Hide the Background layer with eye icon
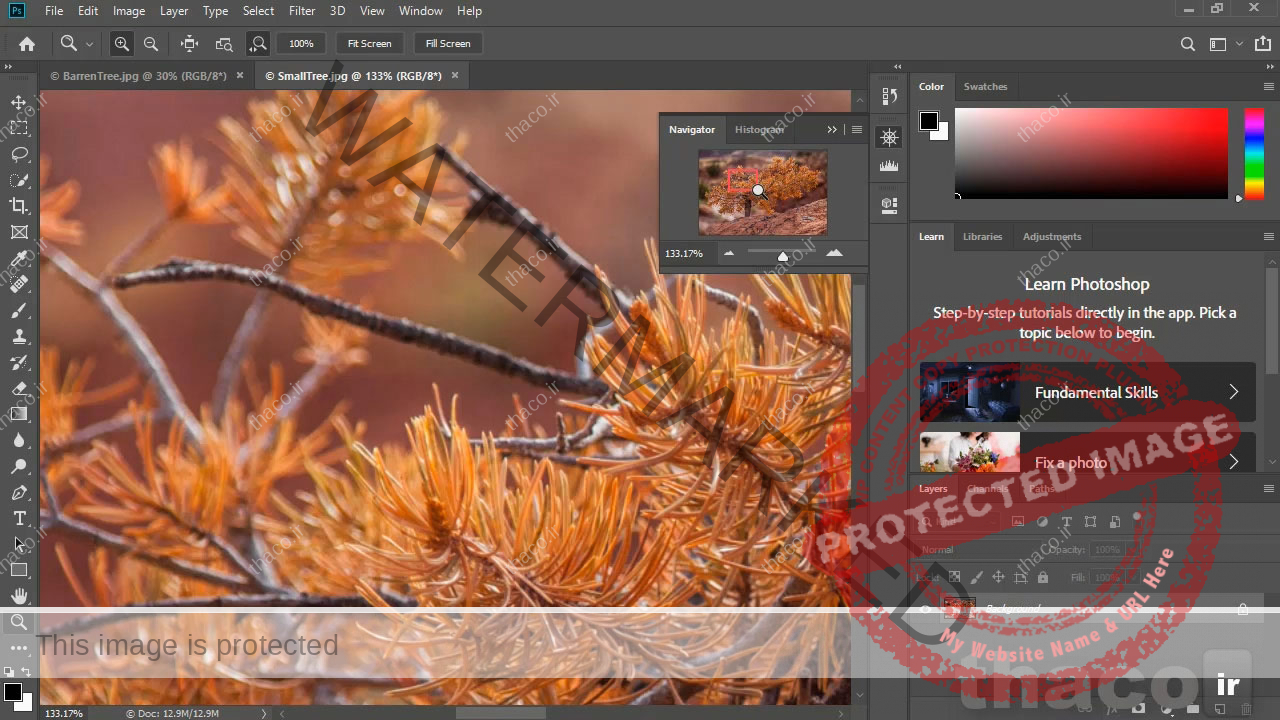The height and width of the screenshot is (720, 1280). pyautogui.click(x=926, y=609)
